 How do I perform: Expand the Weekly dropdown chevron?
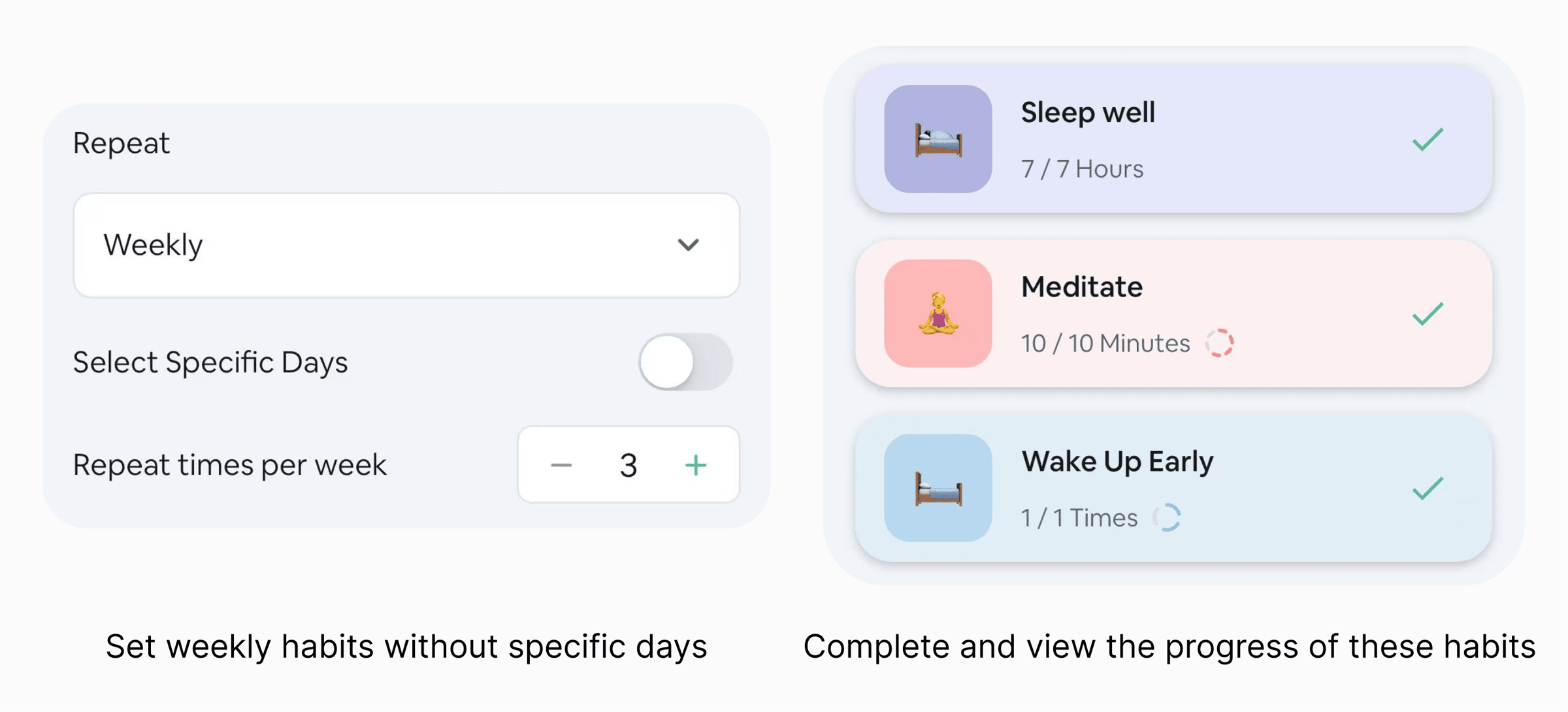(688, 245)
